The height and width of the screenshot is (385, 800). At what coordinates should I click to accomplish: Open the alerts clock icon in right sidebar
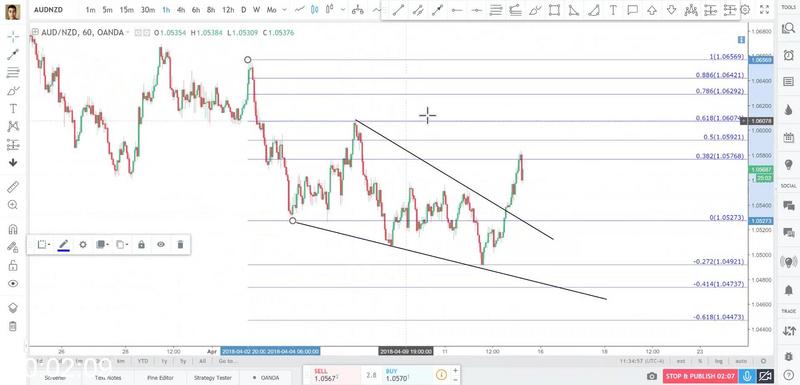(788, 55)
